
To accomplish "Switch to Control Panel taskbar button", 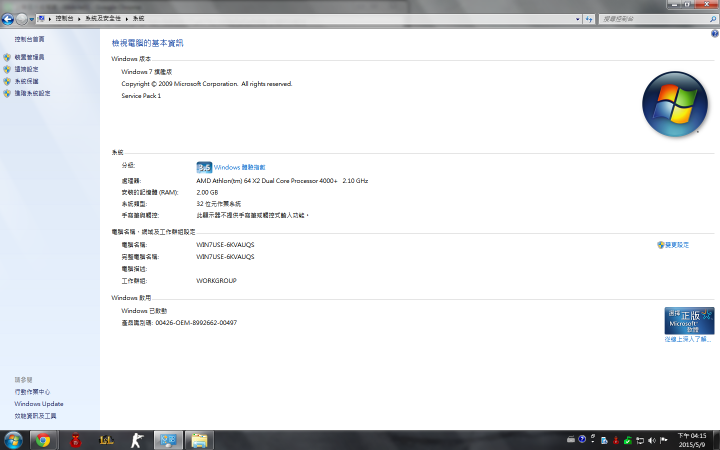I will point(168,440).
